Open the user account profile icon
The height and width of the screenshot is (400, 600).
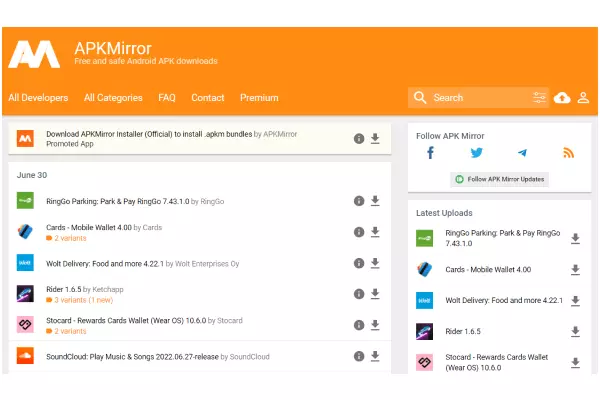pyautogui.click(x=583, y=98)
